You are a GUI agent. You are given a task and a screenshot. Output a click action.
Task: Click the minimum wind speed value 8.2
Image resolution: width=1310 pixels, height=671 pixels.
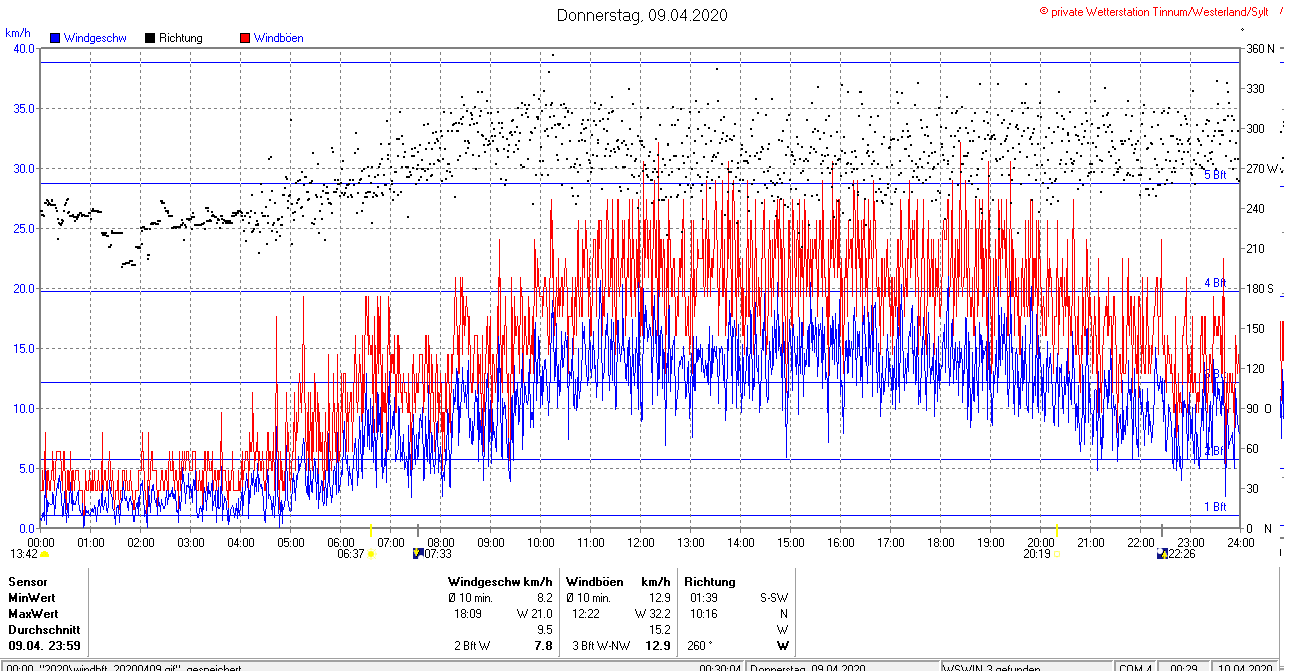pyautogui.click(x=544, y=597)
